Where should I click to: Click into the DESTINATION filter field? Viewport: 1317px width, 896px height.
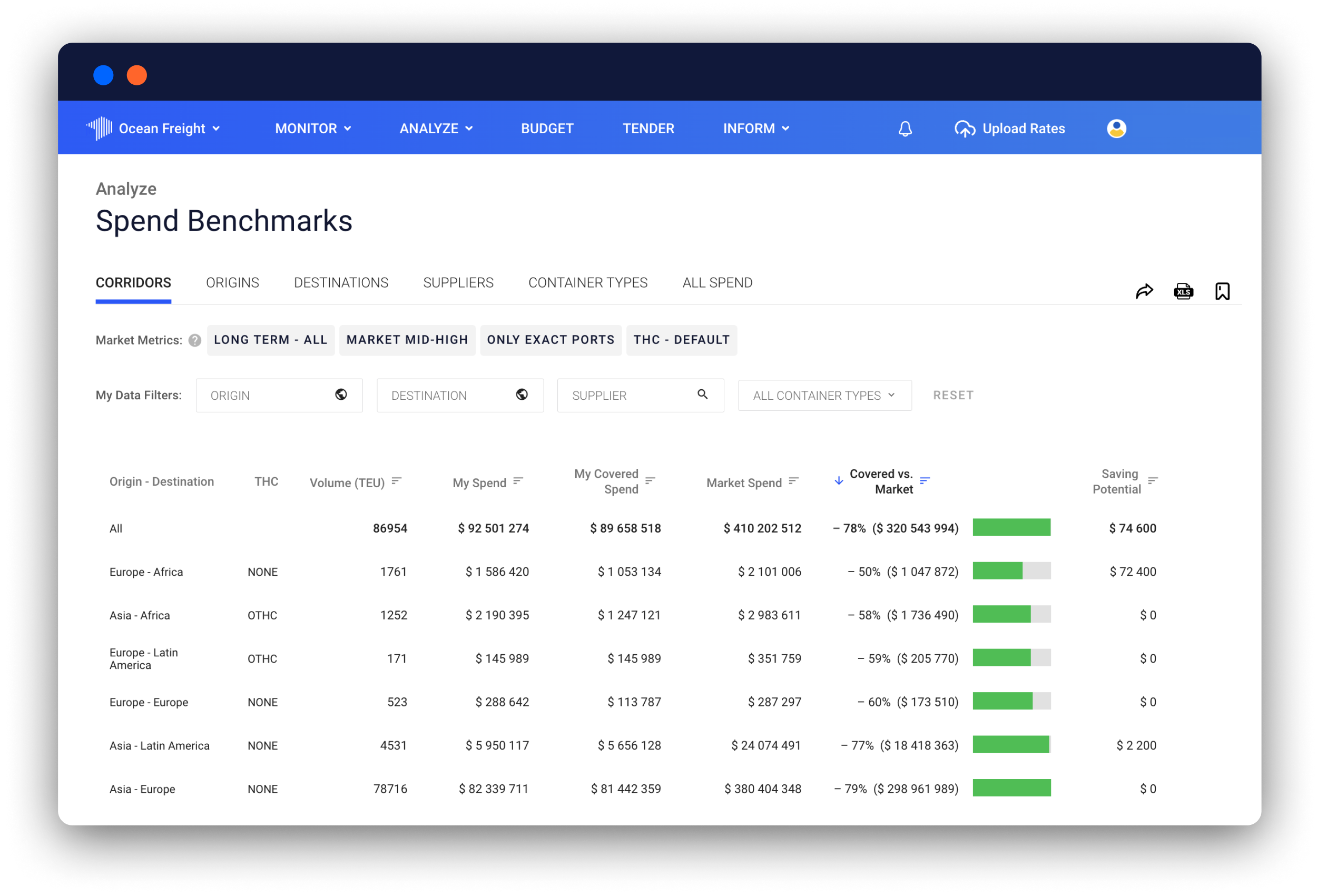(x=459, y=396)
